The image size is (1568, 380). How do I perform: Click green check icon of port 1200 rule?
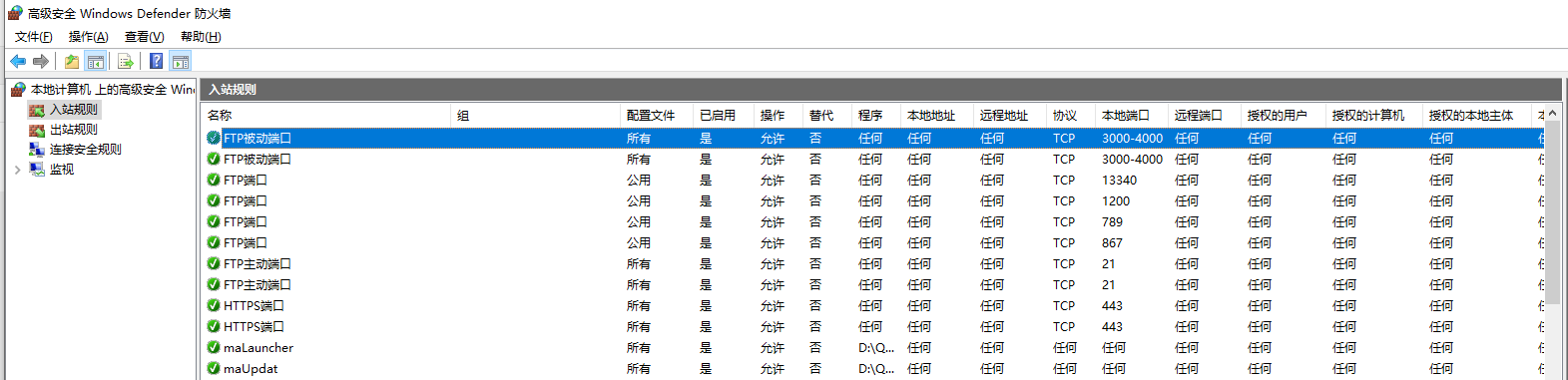click(x=214, y=200)
